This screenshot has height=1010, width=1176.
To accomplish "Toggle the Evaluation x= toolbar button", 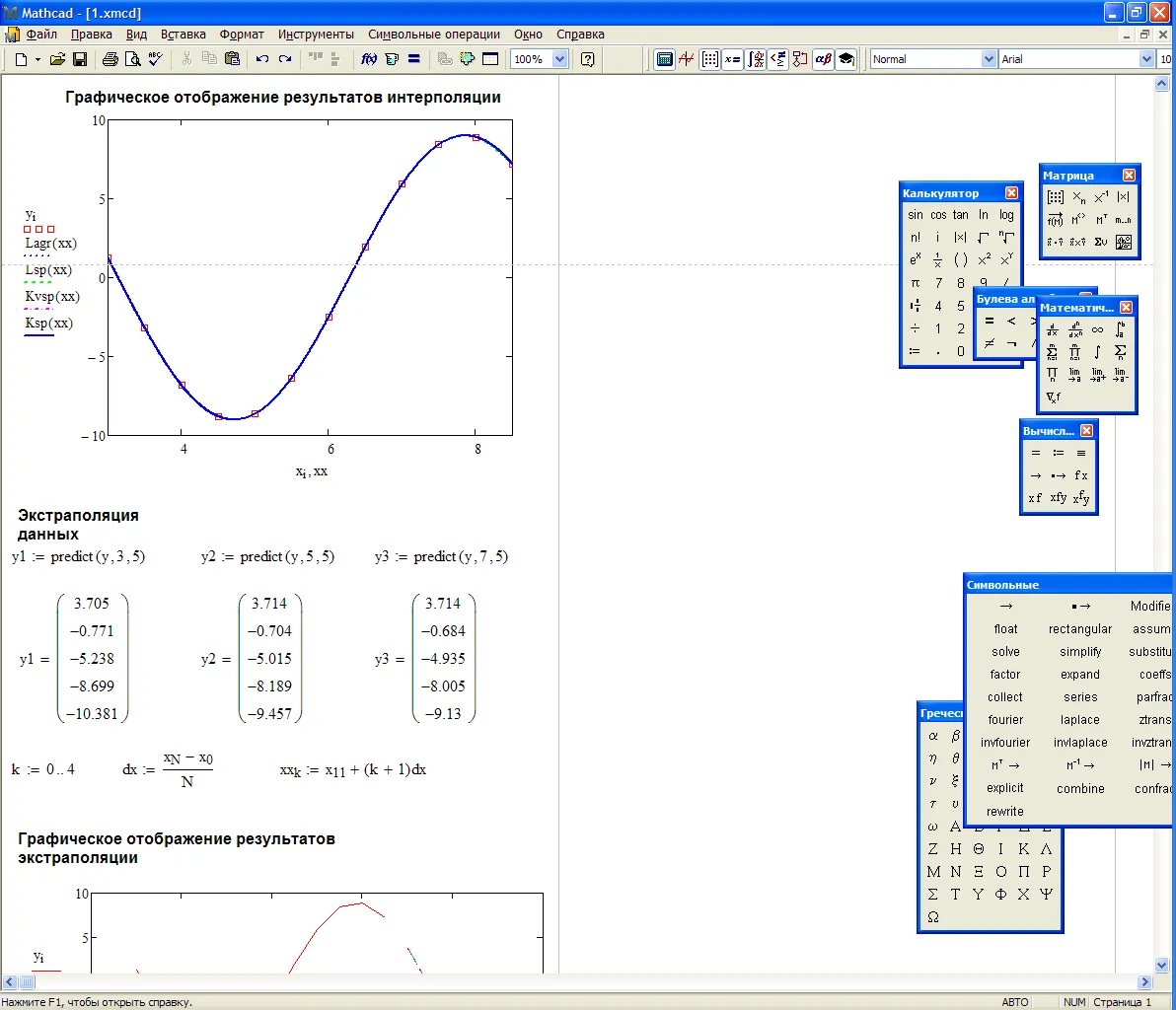I will point(732,59).
